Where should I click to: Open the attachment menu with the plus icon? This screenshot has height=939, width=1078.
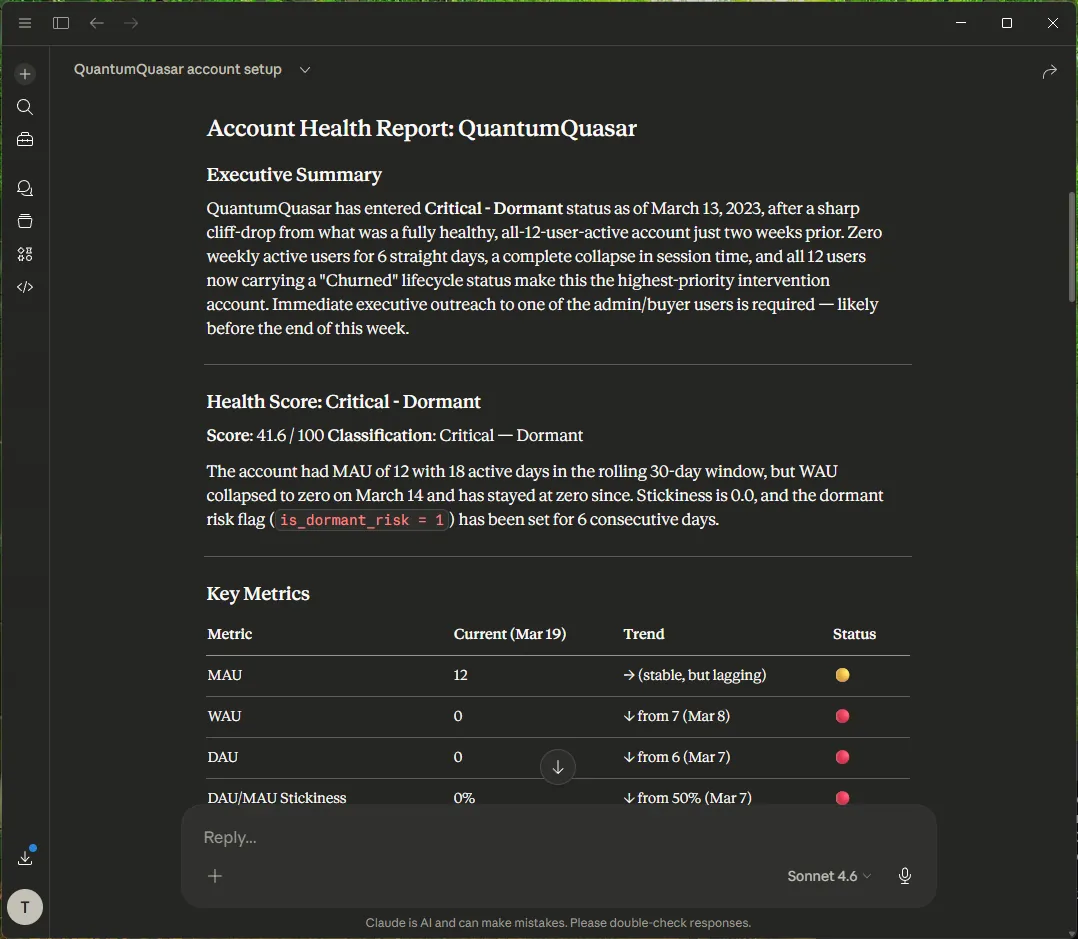click(215, 876)
